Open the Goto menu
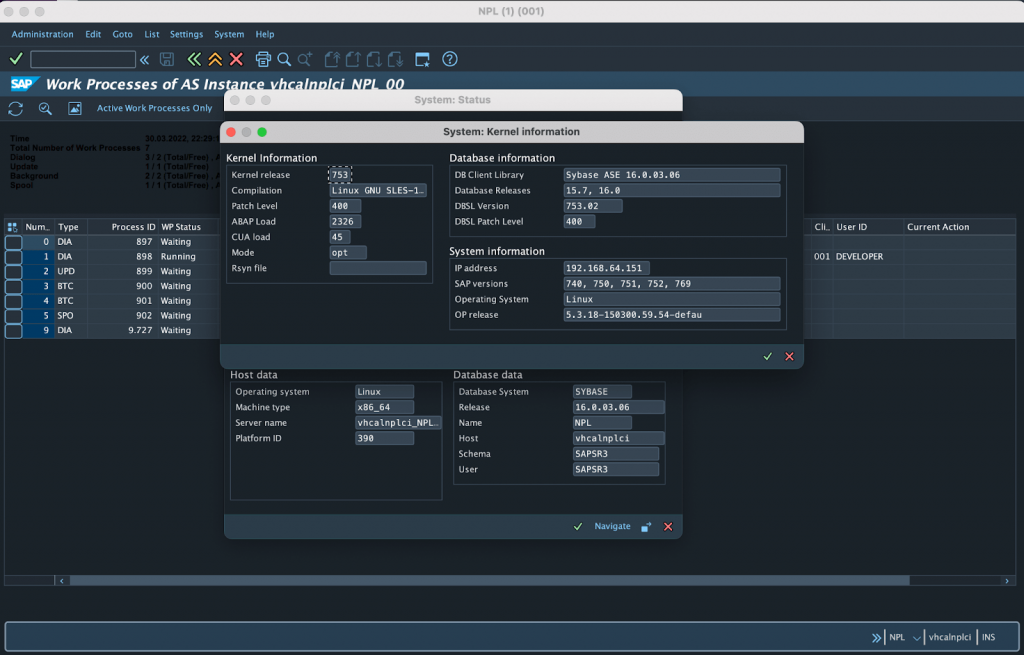The image size is (1024, 655). click(122, 34)
